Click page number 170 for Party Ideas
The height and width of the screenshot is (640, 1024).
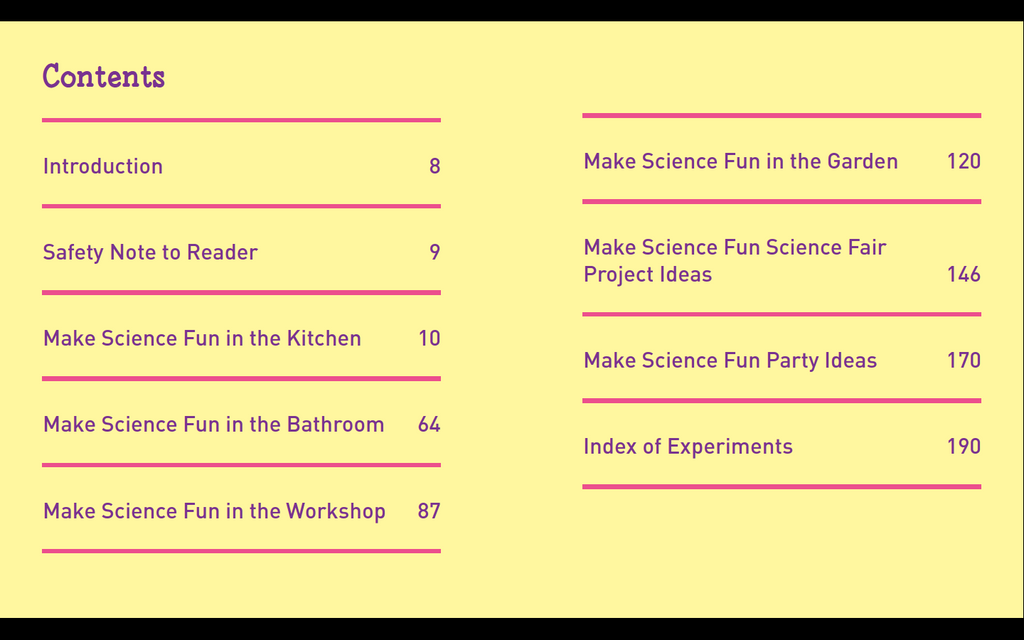tap(964, 360)
